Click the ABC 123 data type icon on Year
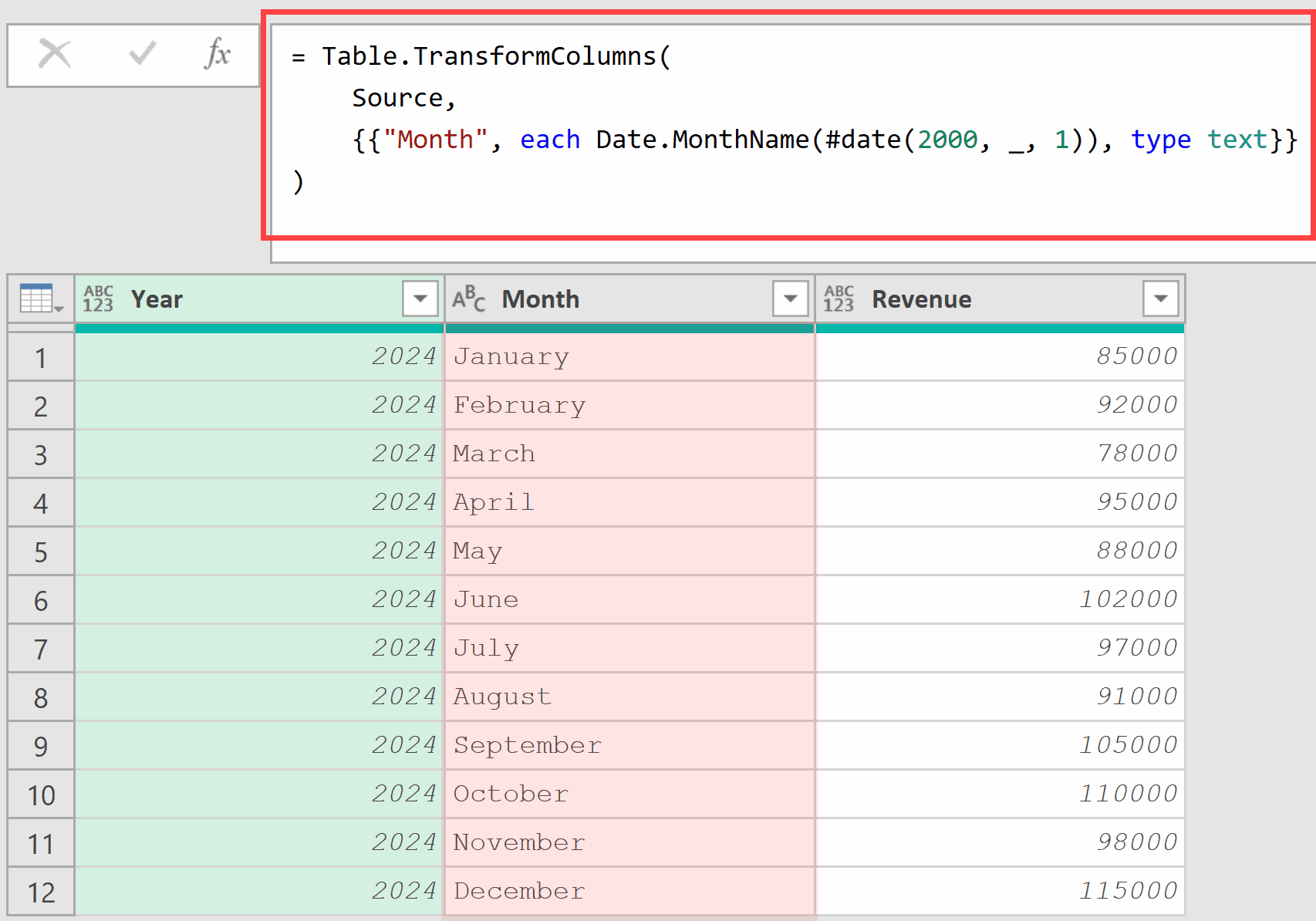1316x921 pixels. [x=98, y=299]
